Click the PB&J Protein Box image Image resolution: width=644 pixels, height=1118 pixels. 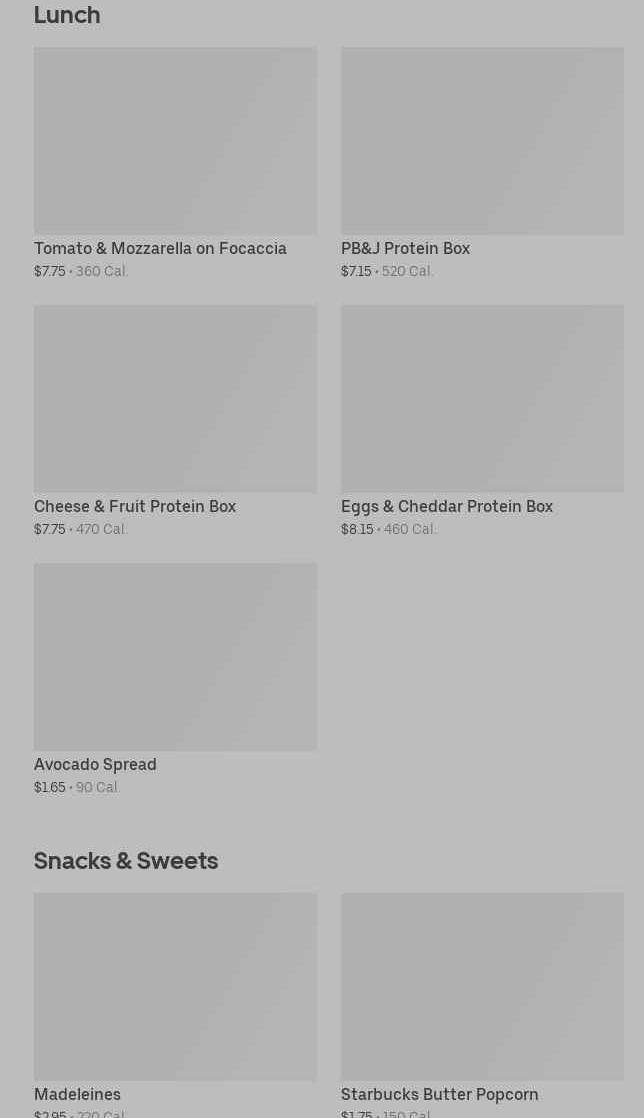(482, 140)
